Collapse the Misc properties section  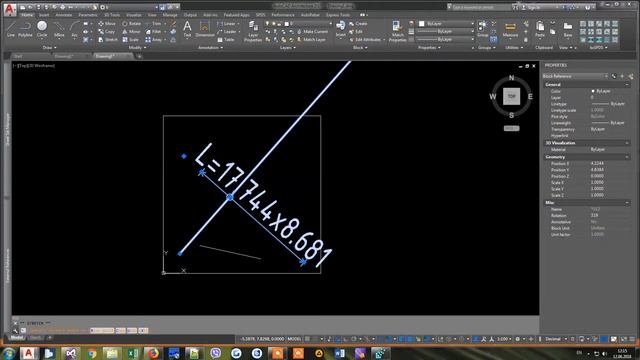627,202
